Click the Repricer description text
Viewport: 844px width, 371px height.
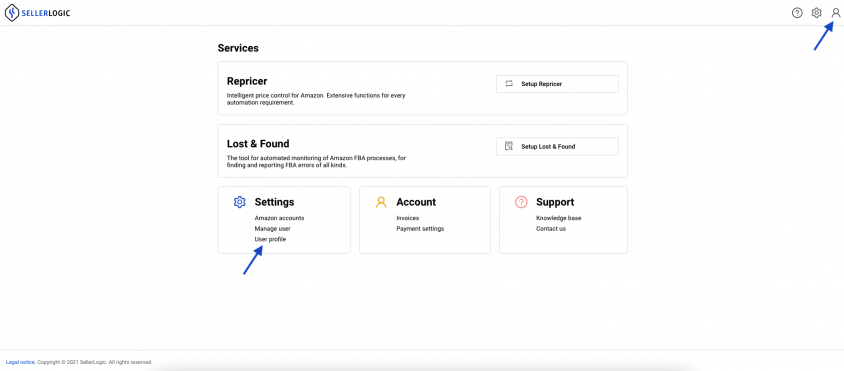pyautogui.click(x=316, y=99)
